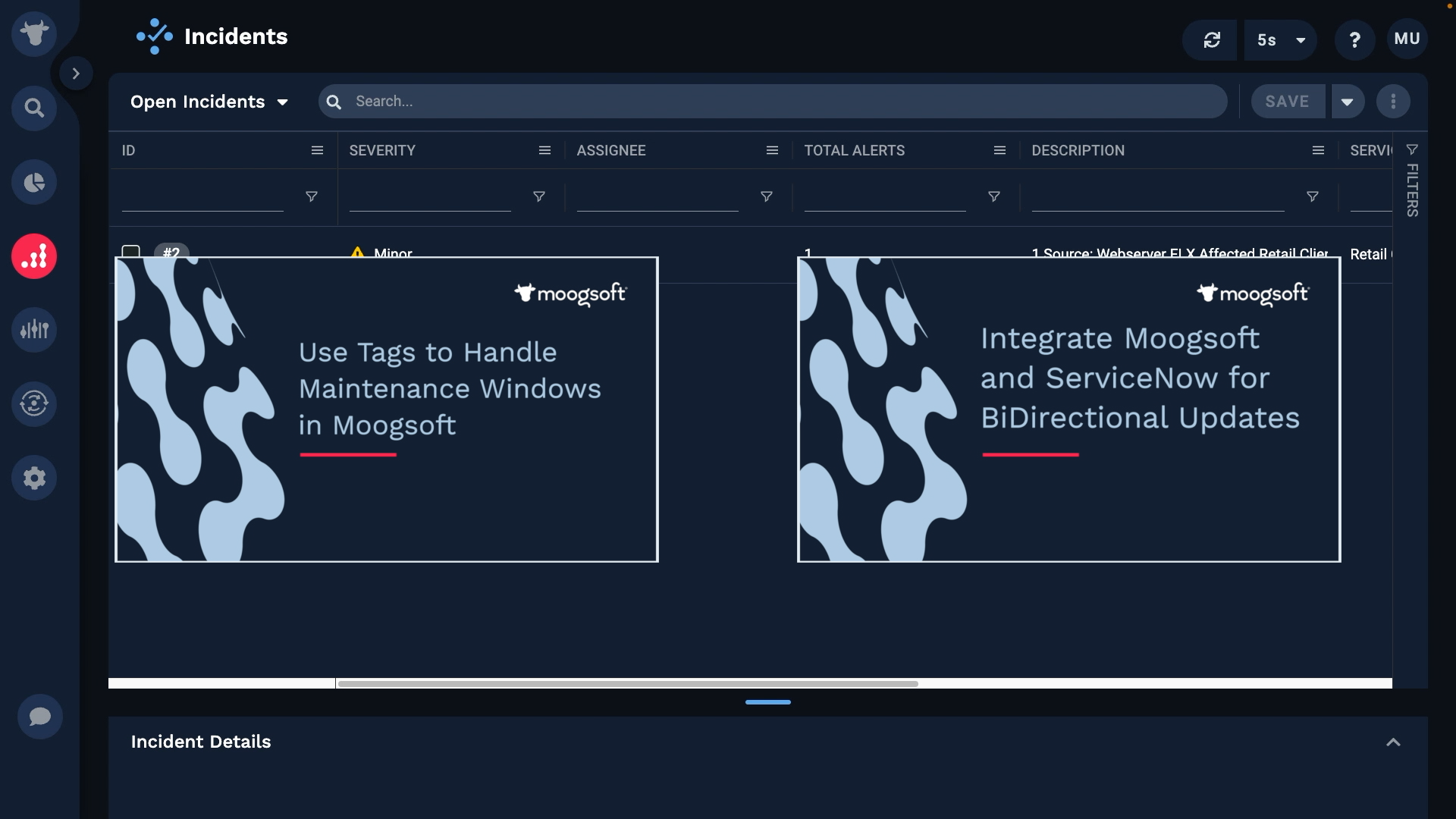Click the ASSIGNEE filter funnel icon

coord(766,196)
